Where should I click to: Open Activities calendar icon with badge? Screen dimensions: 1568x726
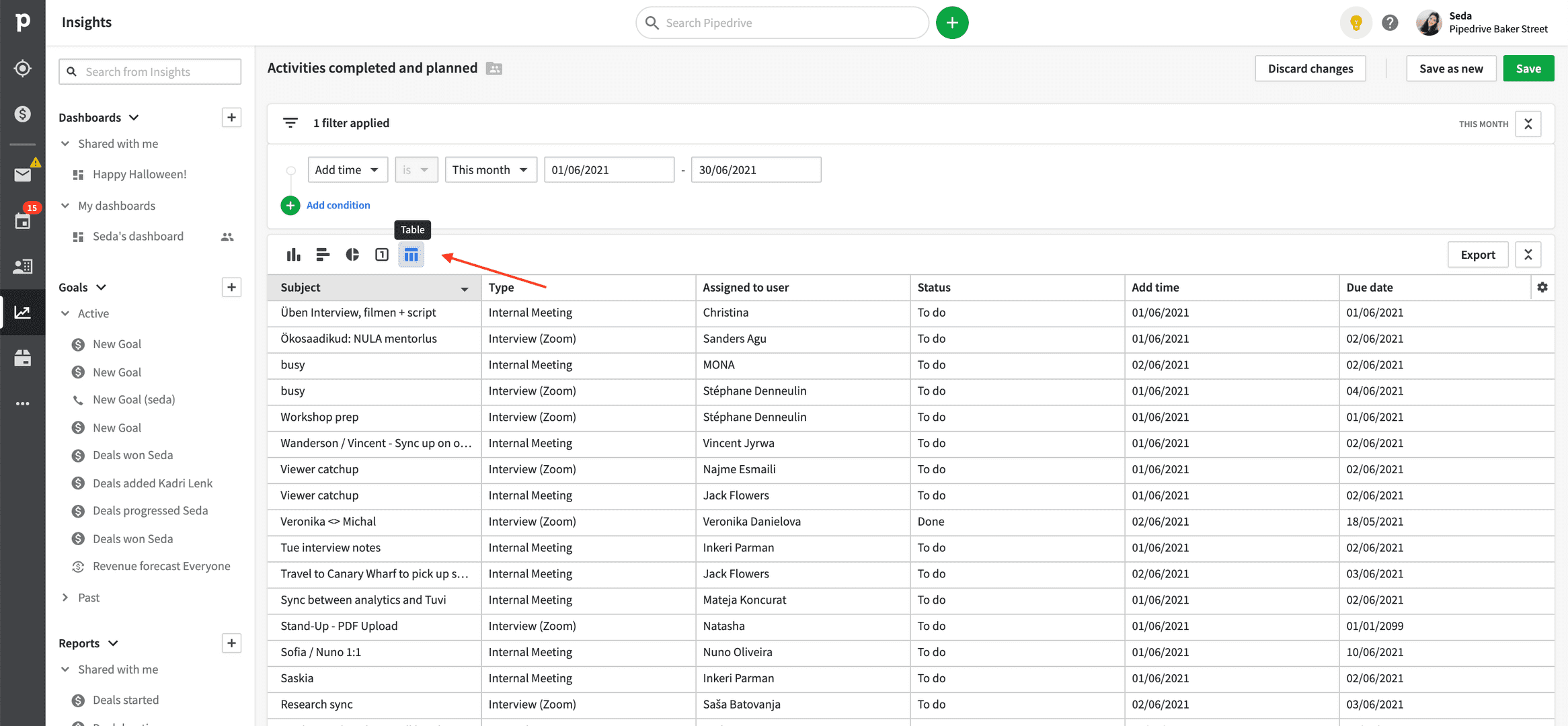click(23, 220)
